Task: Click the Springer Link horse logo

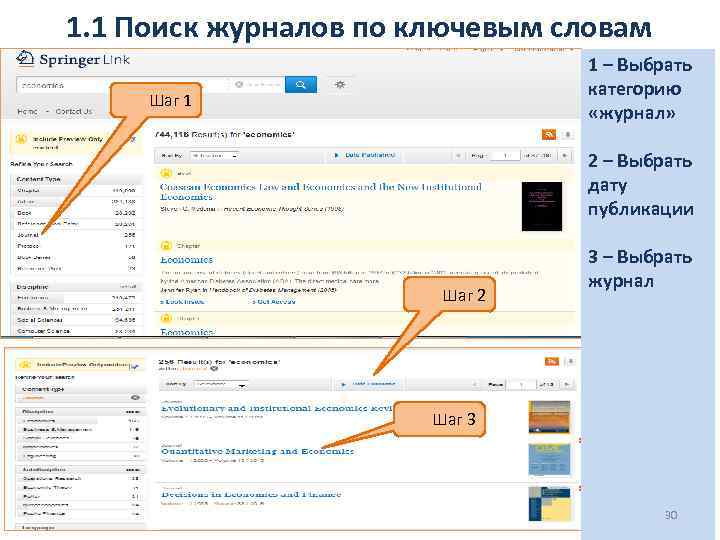Action: (x=25, y=59)
